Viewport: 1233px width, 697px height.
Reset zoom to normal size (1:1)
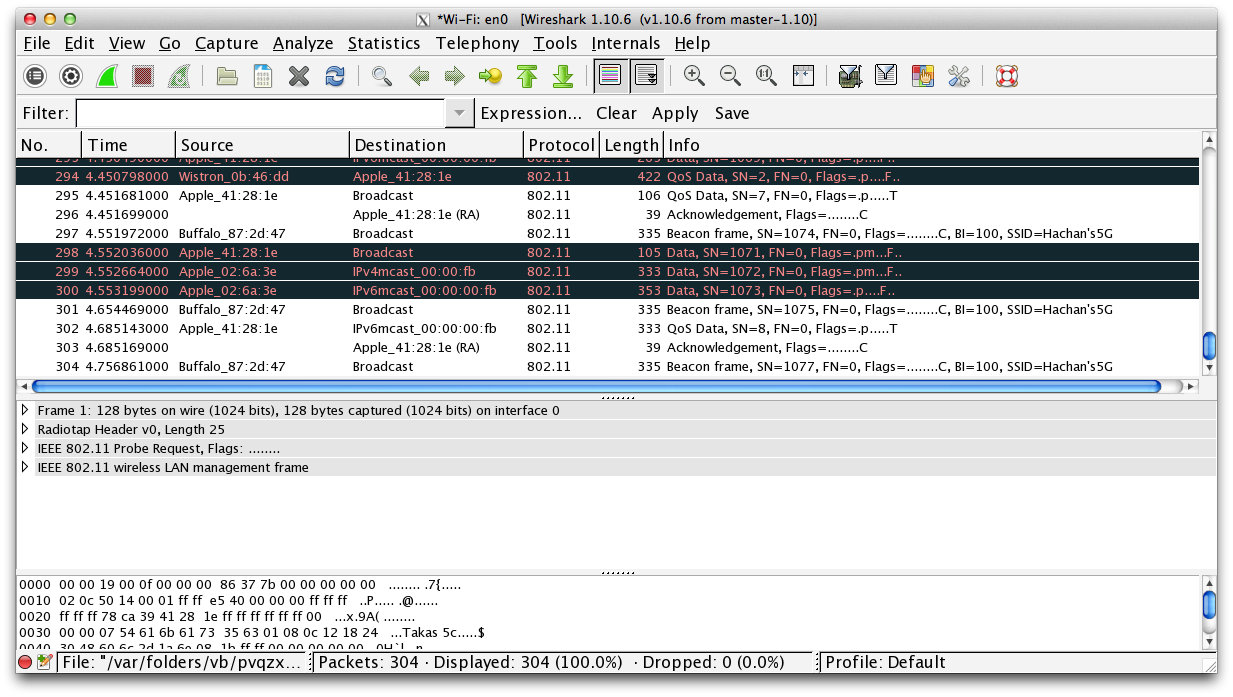(766, 76)
